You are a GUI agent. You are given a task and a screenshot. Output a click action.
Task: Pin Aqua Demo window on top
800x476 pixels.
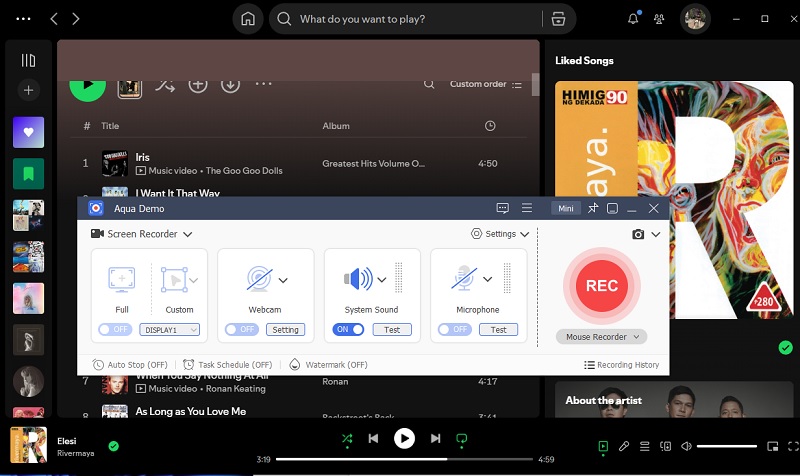tap(593, 208)
